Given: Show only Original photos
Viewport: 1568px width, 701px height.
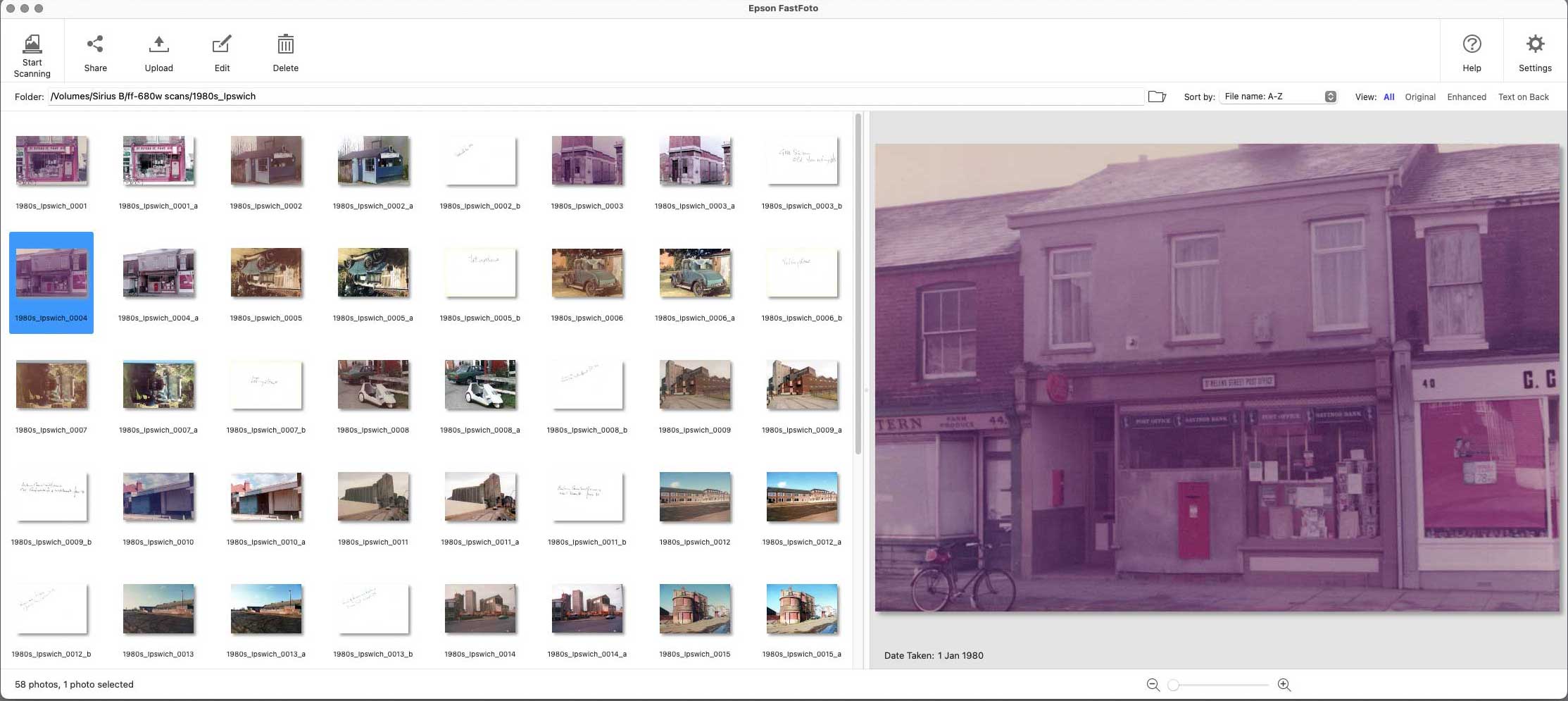Looking at the screenshot, I should (1420, 97).
